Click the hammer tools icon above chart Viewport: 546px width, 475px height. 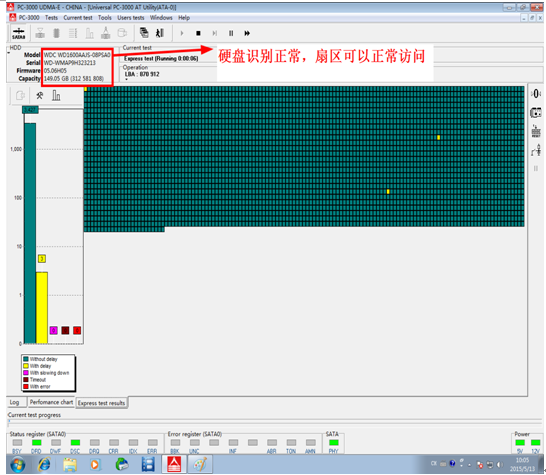click(x=40, y=95)
